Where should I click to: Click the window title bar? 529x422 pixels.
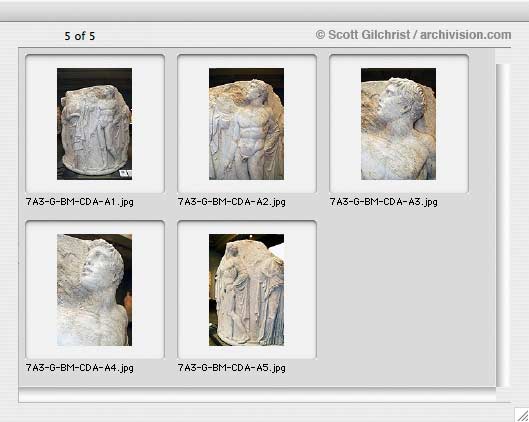tap(264, 10)
